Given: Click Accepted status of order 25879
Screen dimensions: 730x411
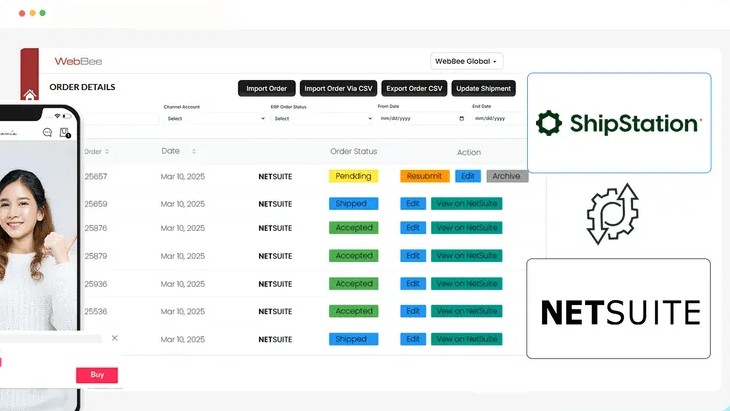Looking at the screenshot, I should (x=353, y=256).
